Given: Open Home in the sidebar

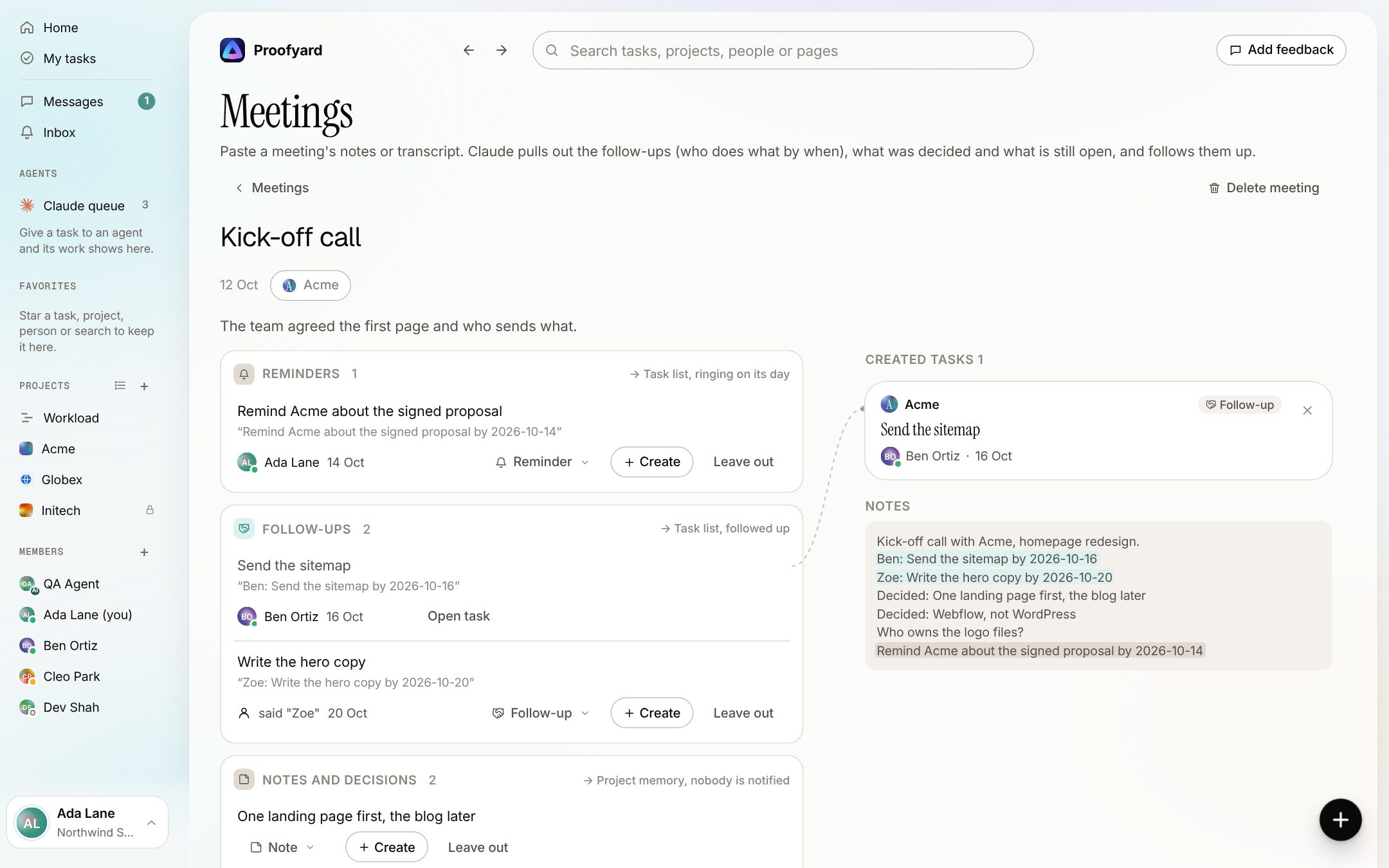Looking at the screenshot, I should pyautogui.click(x=87, y=28).
